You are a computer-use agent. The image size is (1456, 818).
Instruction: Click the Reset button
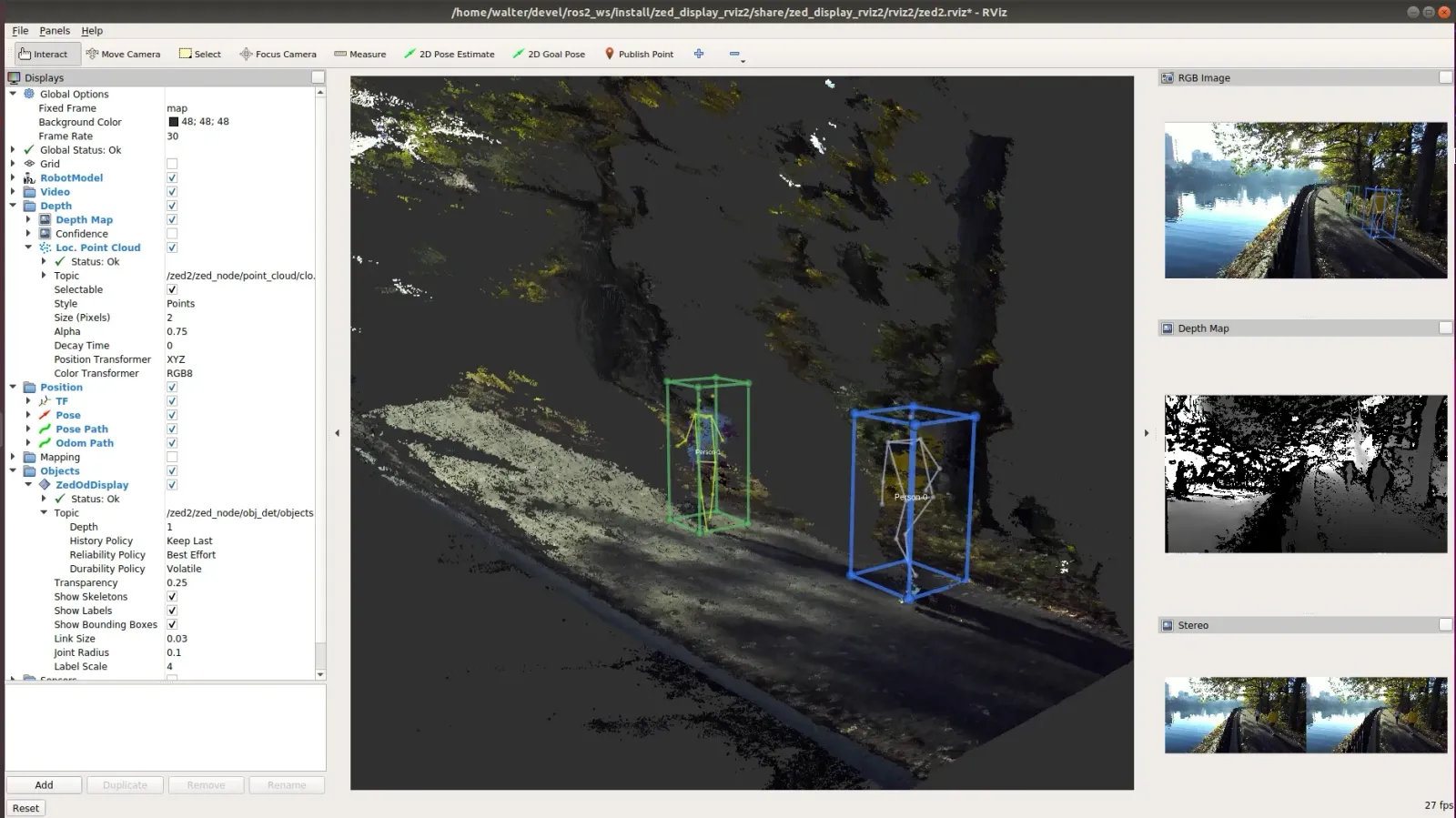tap(25, 808)
